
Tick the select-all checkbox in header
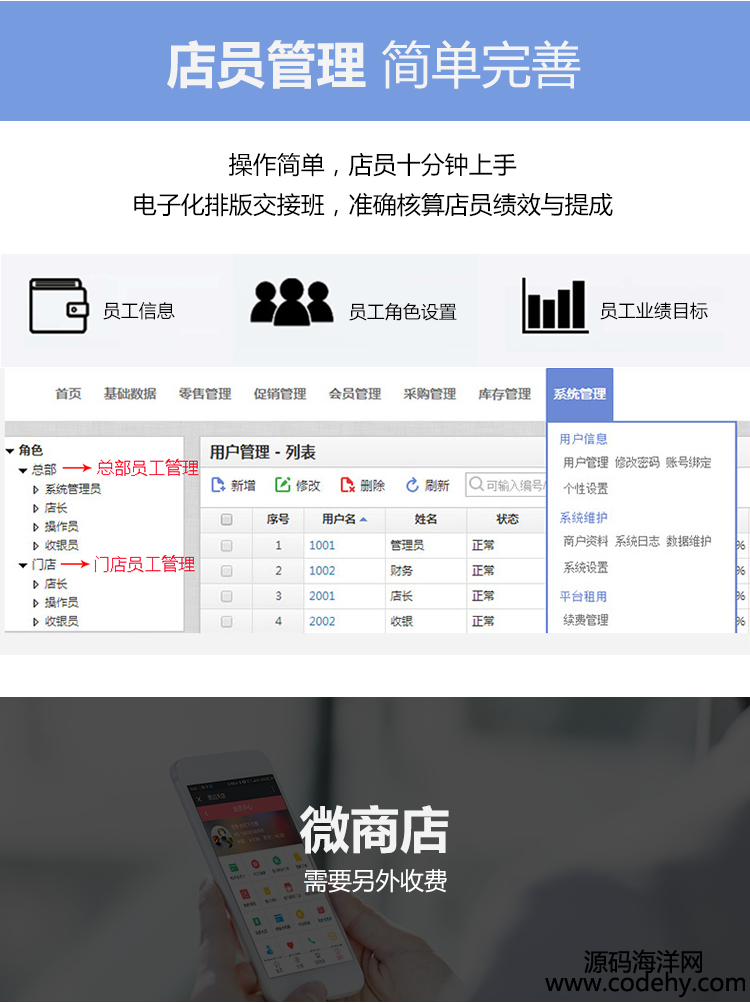coord(227,519)
